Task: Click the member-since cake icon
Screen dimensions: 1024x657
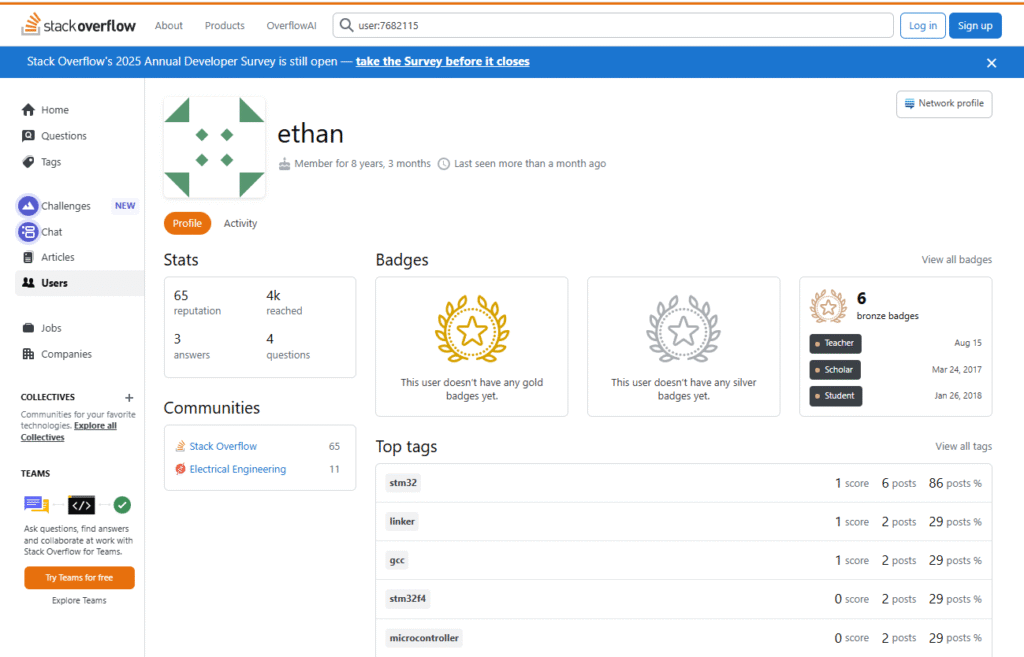Action: [284, 163]
